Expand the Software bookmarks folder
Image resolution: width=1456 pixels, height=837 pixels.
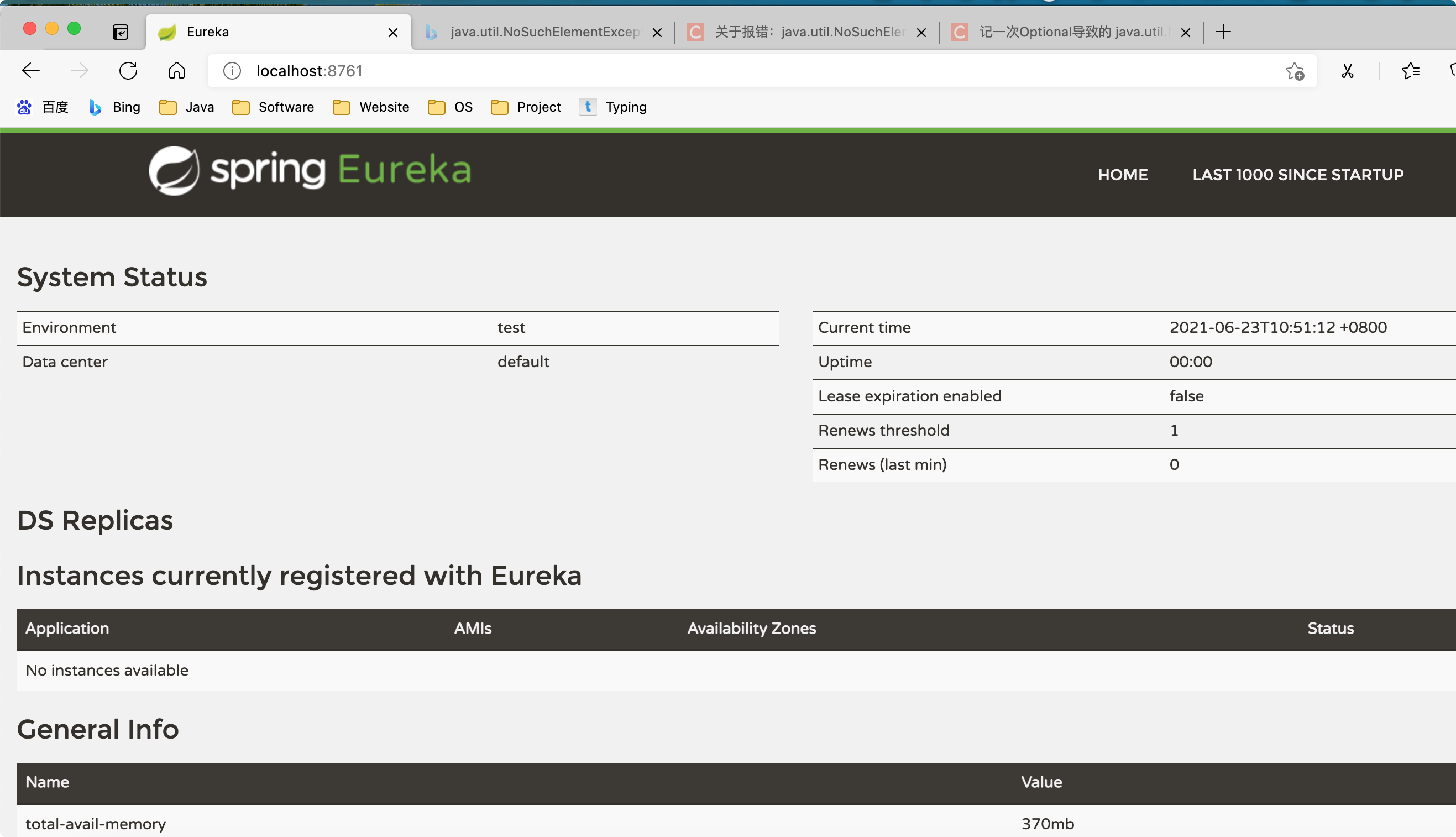pos(273,107)
